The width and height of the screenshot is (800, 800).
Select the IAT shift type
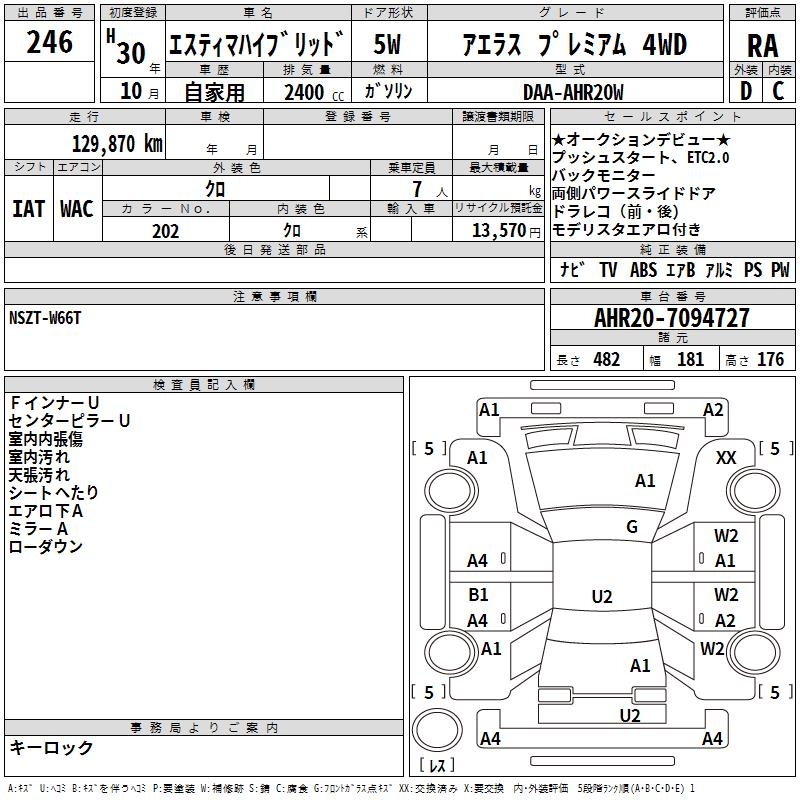28,208
